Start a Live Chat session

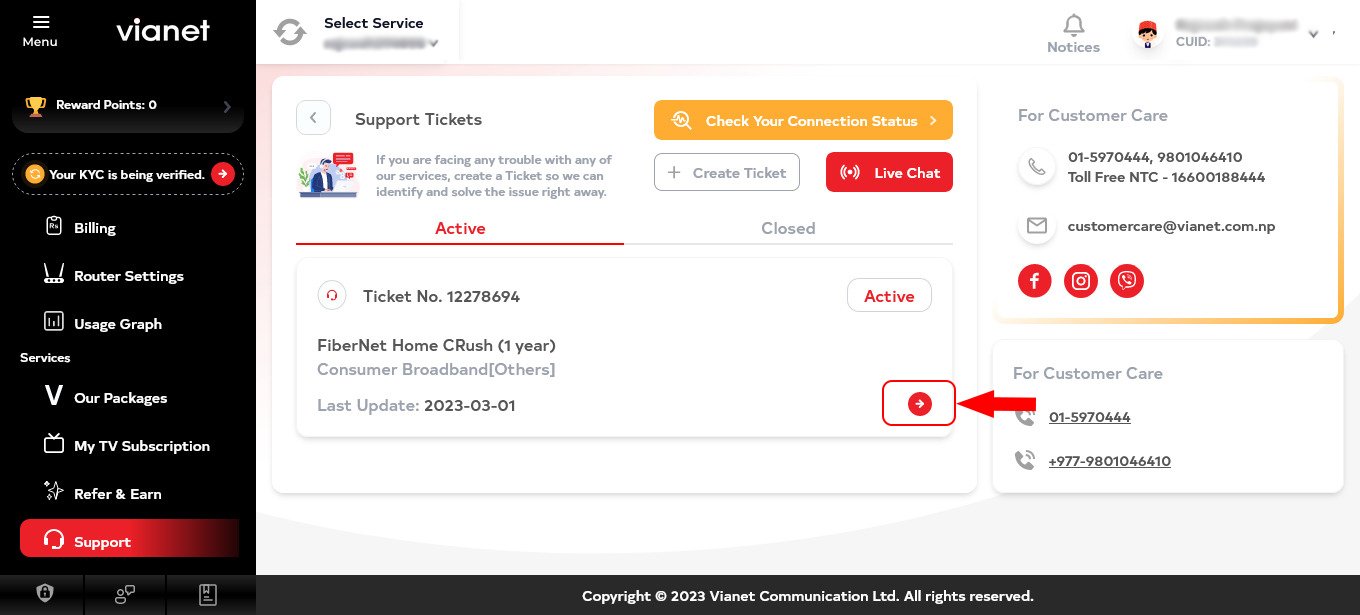click(x=889, y=172)
